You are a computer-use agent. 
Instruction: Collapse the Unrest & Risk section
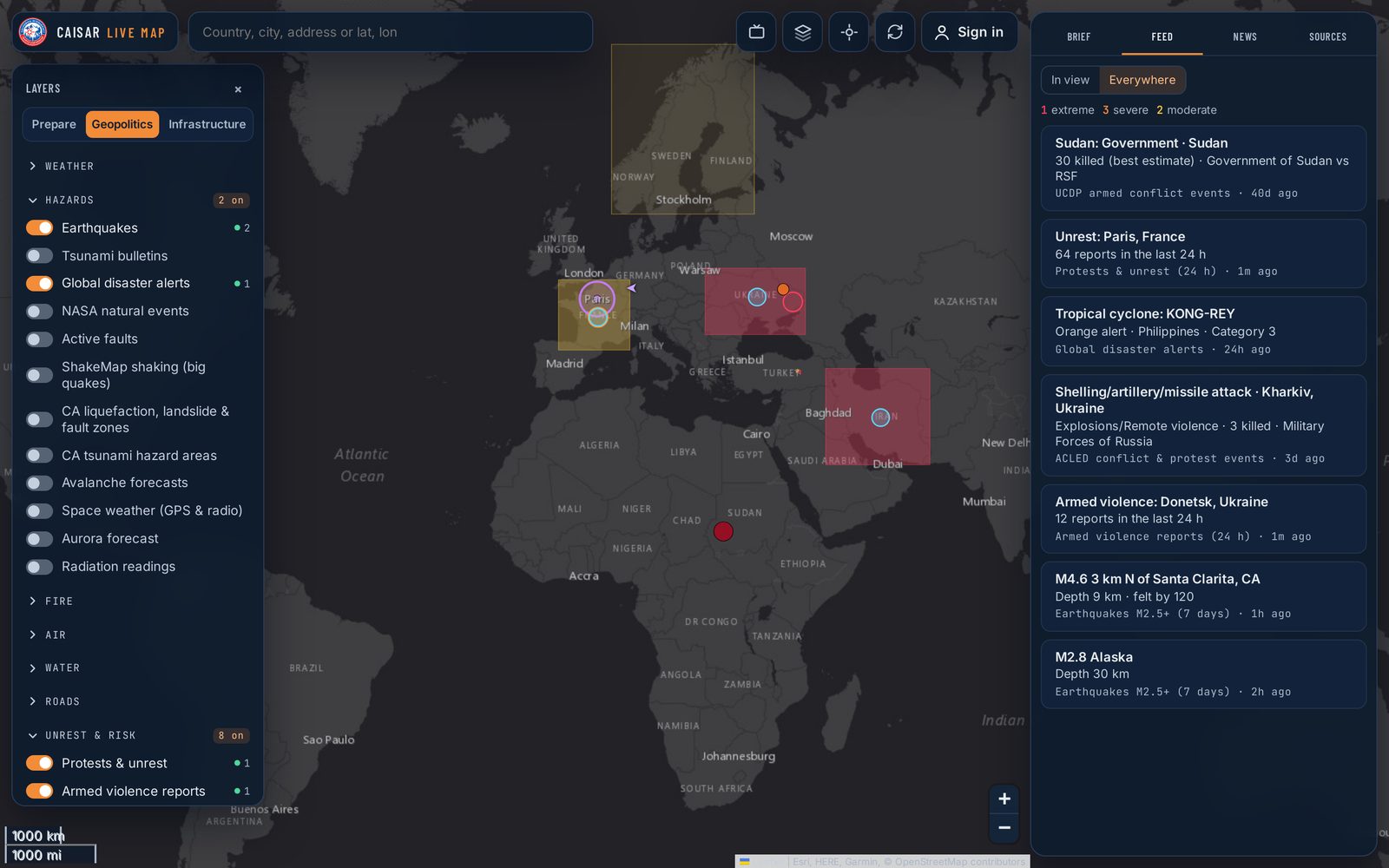click(137, 735)
